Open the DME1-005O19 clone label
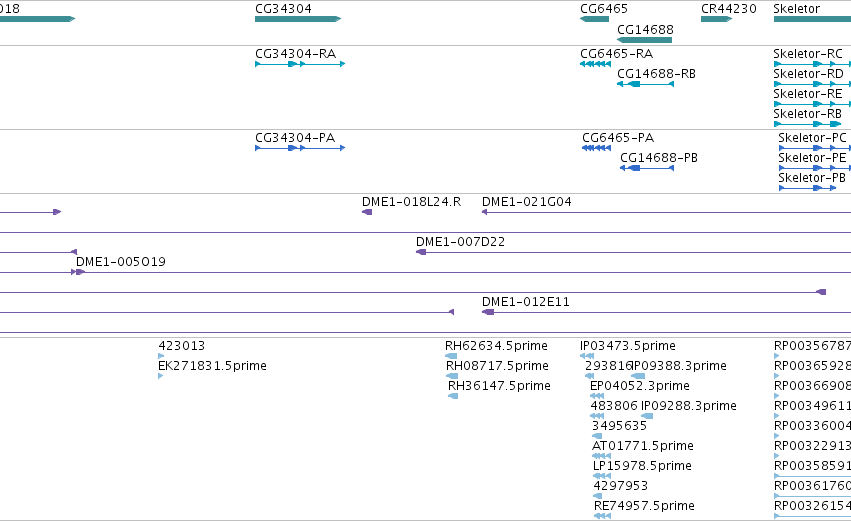 tap(120, 262)
